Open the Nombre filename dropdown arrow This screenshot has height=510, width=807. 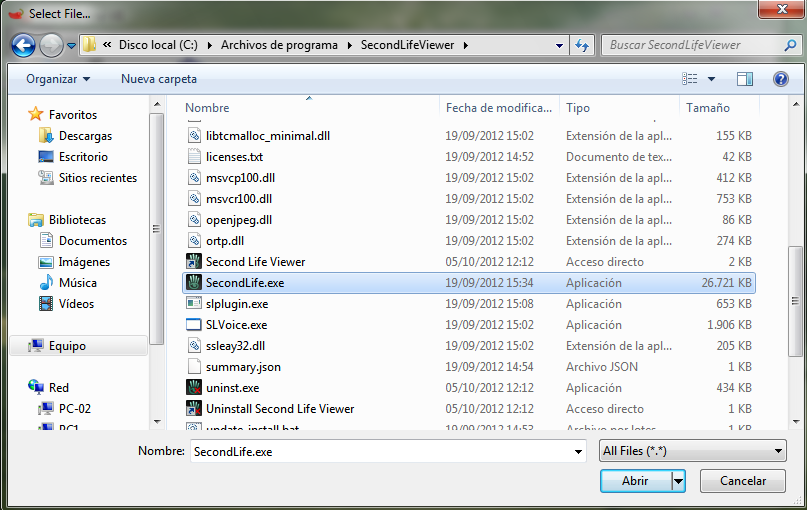pyautogui.click(x=578, y=452)
